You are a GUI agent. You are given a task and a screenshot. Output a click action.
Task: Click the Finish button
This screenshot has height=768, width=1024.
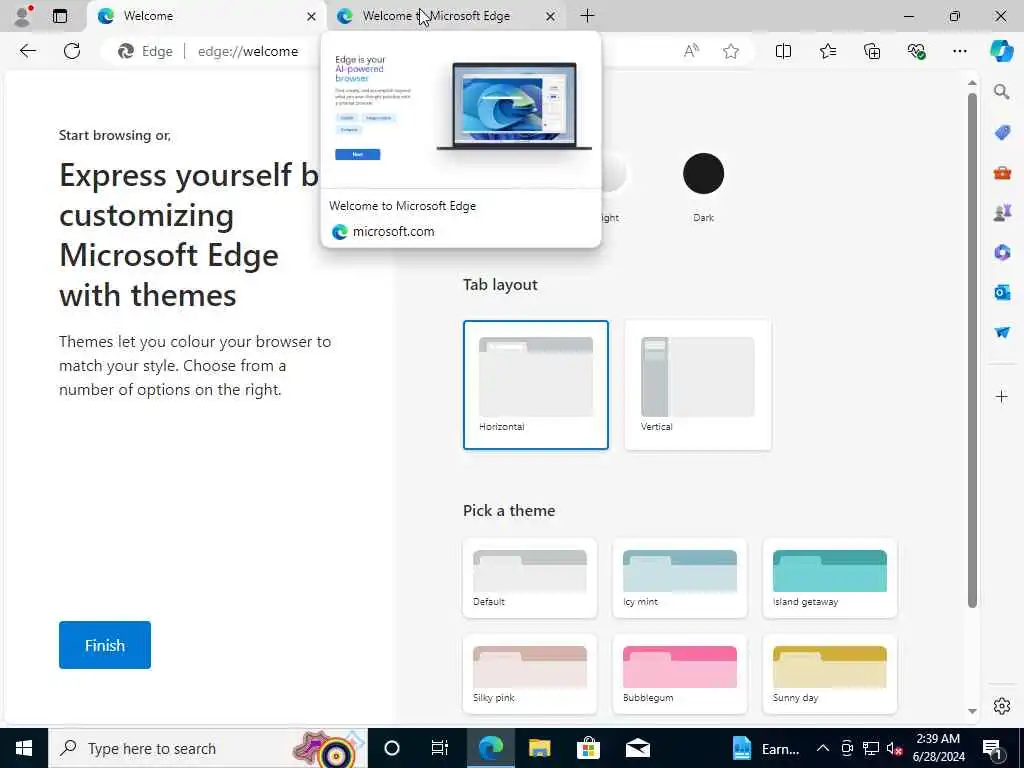click(x=104, y=645)
